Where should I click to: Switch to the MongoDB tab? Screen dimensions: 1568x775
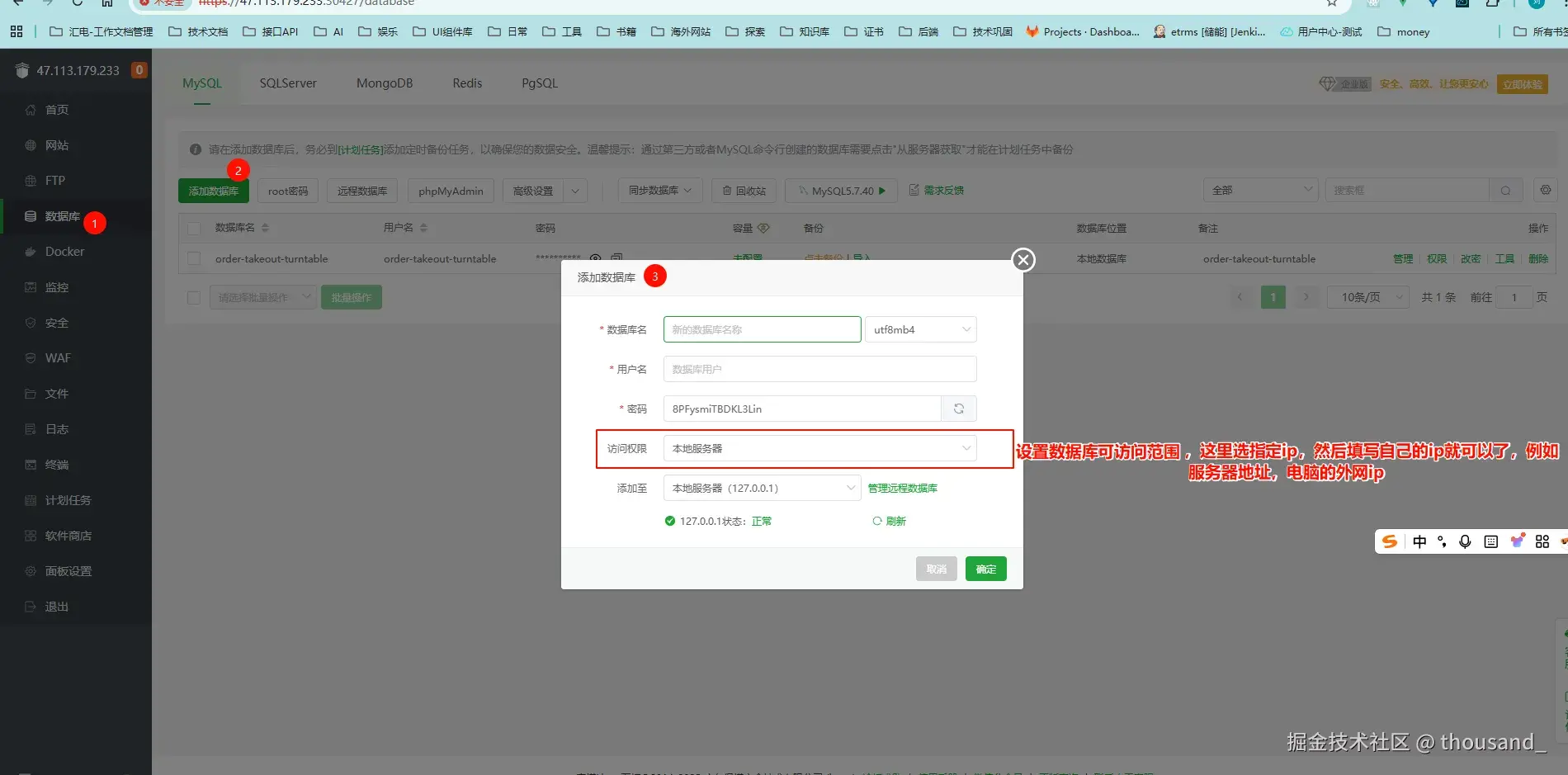click(x=385, y=83)
